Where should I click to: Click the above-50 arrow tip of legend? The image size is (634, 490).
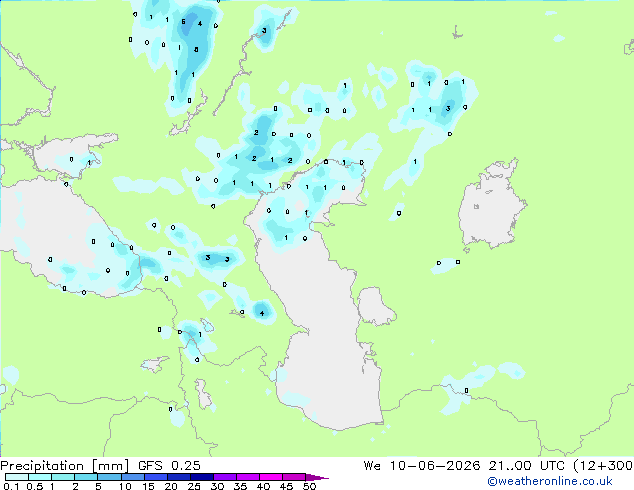317,477
